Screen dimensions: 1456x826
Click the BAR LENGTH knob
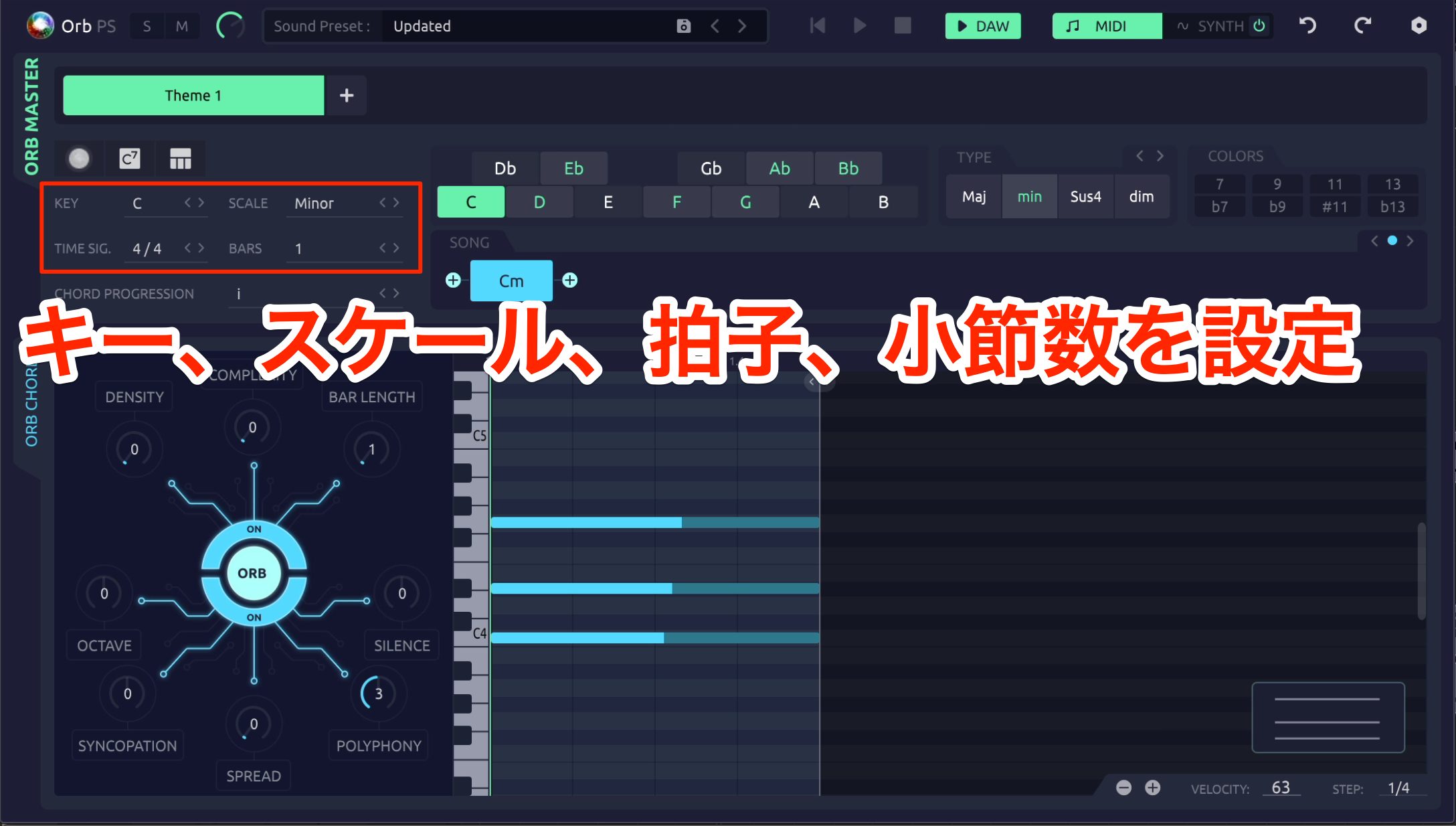371,449
